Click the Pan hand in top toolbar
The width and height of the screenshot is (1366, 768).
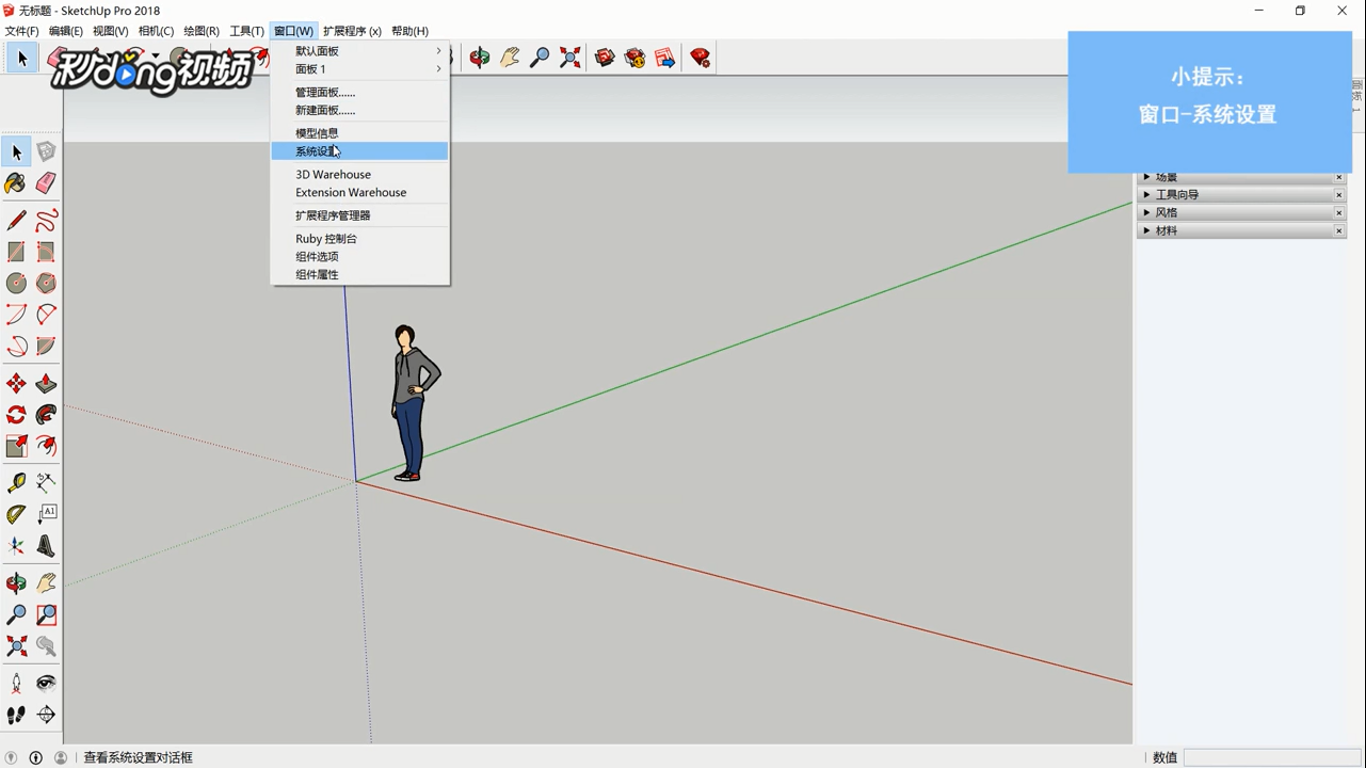(510, 58)
